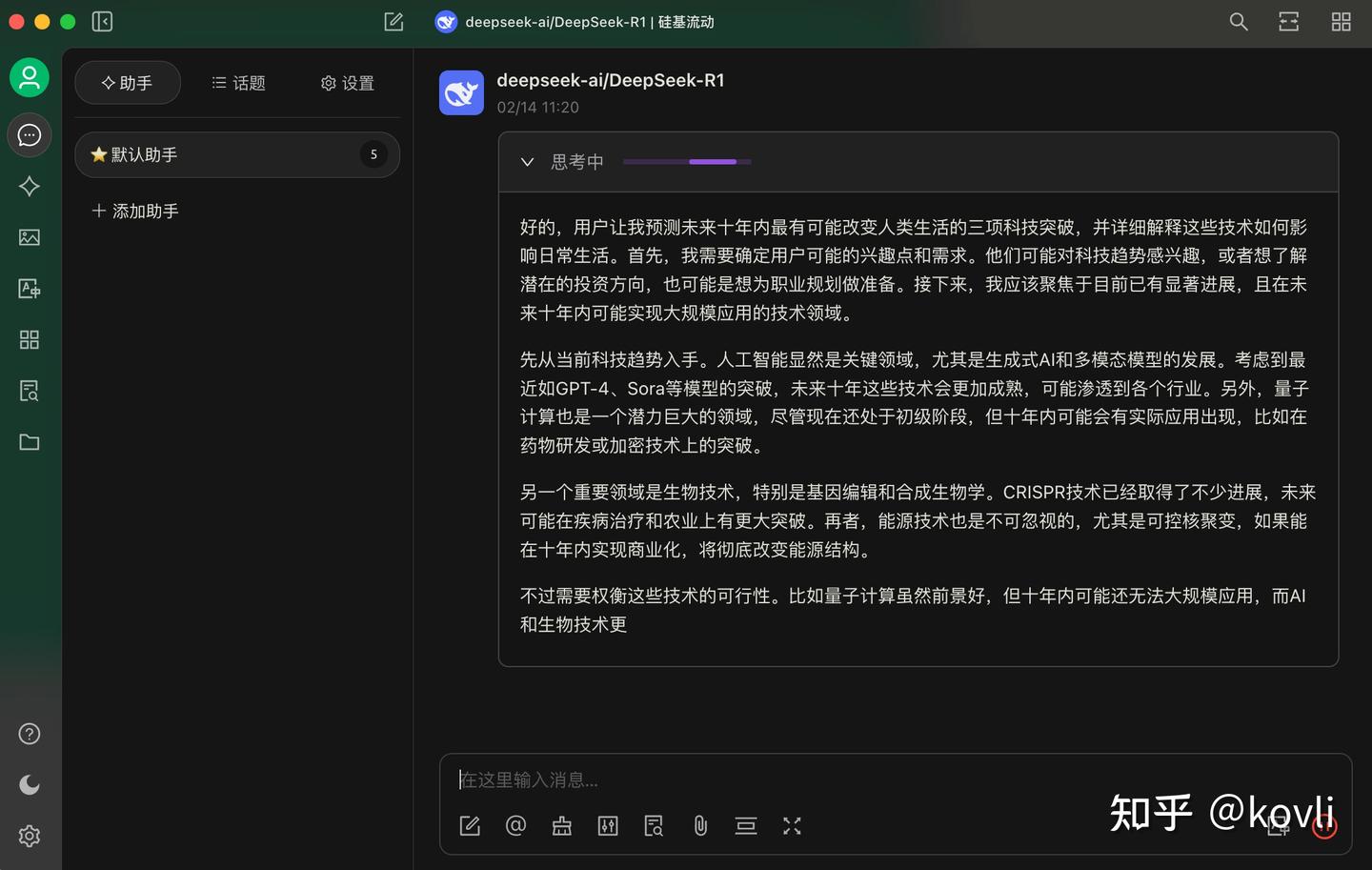
Task: Expand the model settings sliders in input bar
Action: (x=608, y=825)
